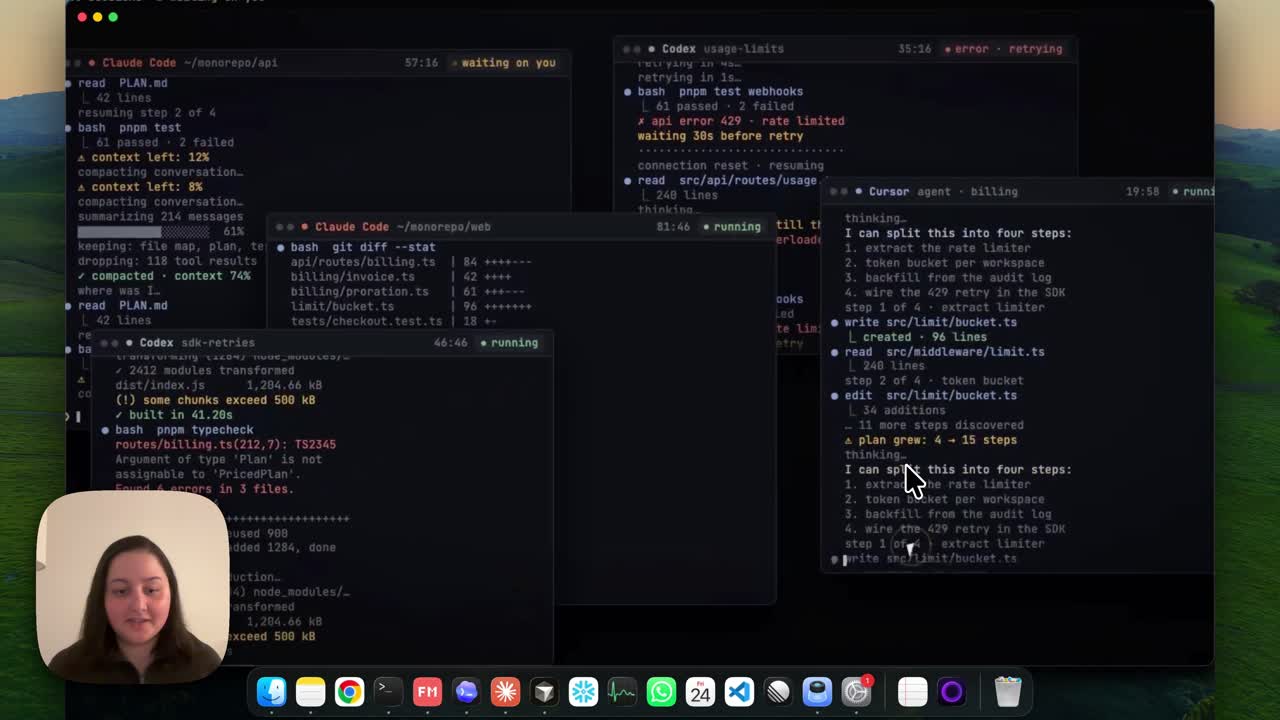Viewport: 1280px width, 720px height.
Task: Open the Trash in the dock
Action: pyautogui.click(x=1008, y=691)
